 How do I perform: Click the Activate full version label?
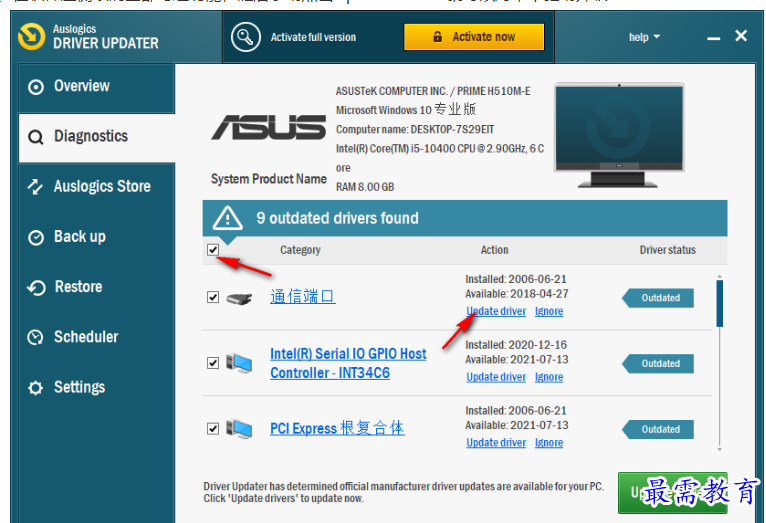point(313,38)
